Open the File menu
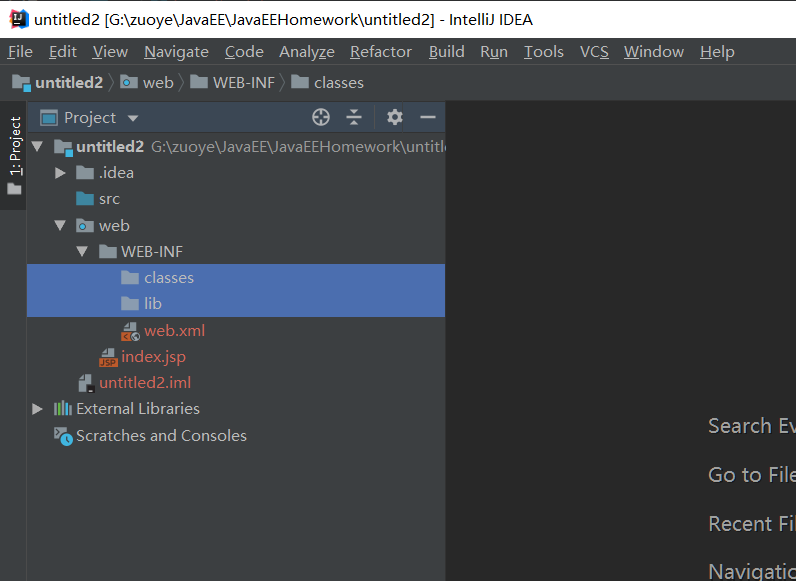Viewport: 796px width, 581px height. pos(20,52)
